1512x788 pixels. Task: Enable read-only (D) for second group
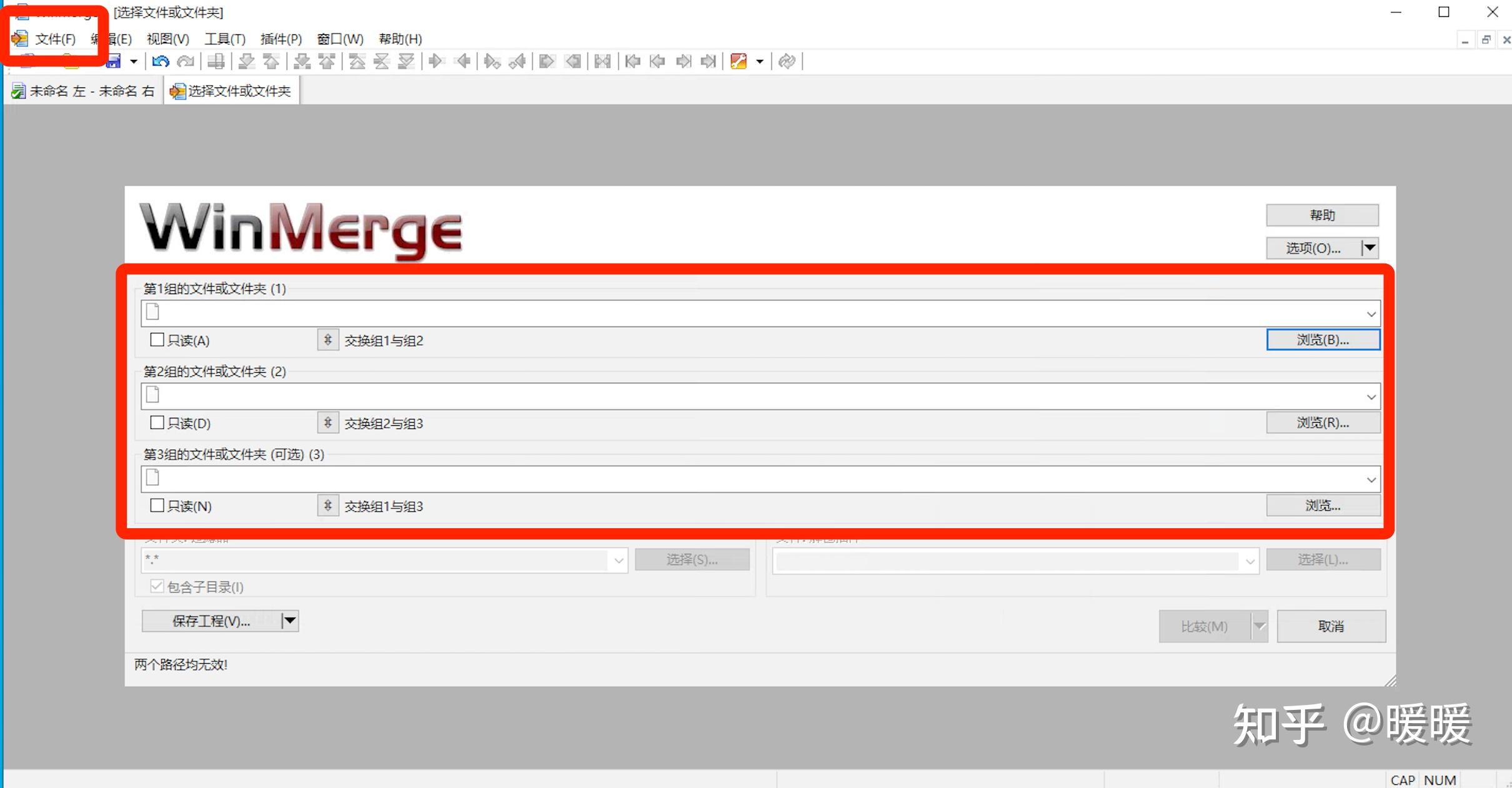pyautogui.click(x=157, y=423)
